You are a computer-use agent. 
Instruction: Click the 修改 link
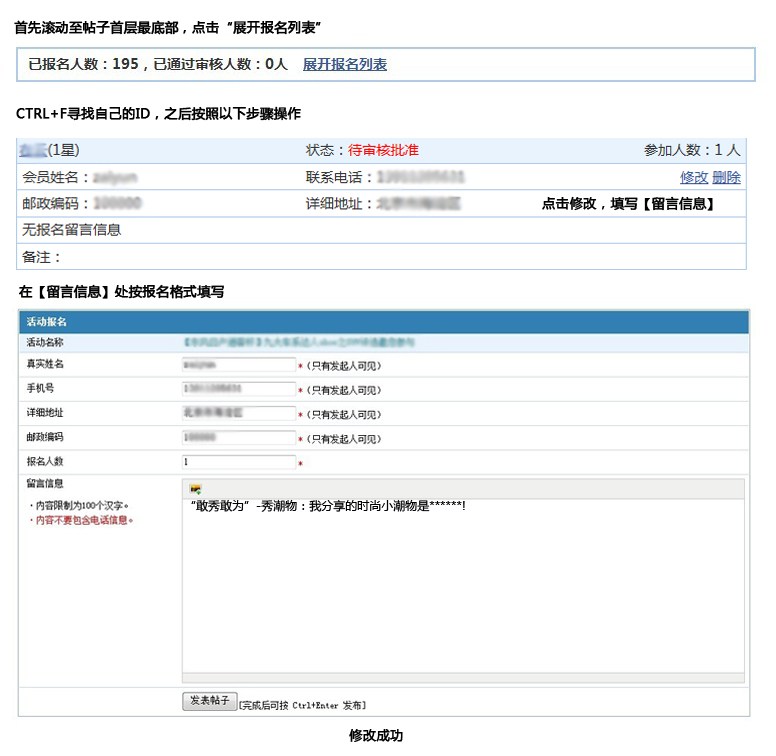click(x=693, y=177)
